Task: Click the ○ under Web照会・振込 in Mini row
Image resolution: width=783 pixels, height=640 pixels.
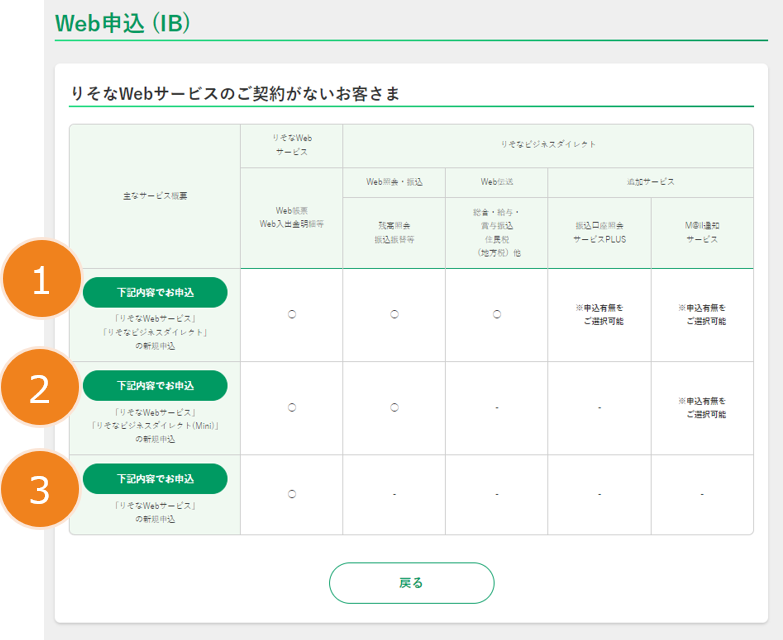Action: click(x=394, y=408)
